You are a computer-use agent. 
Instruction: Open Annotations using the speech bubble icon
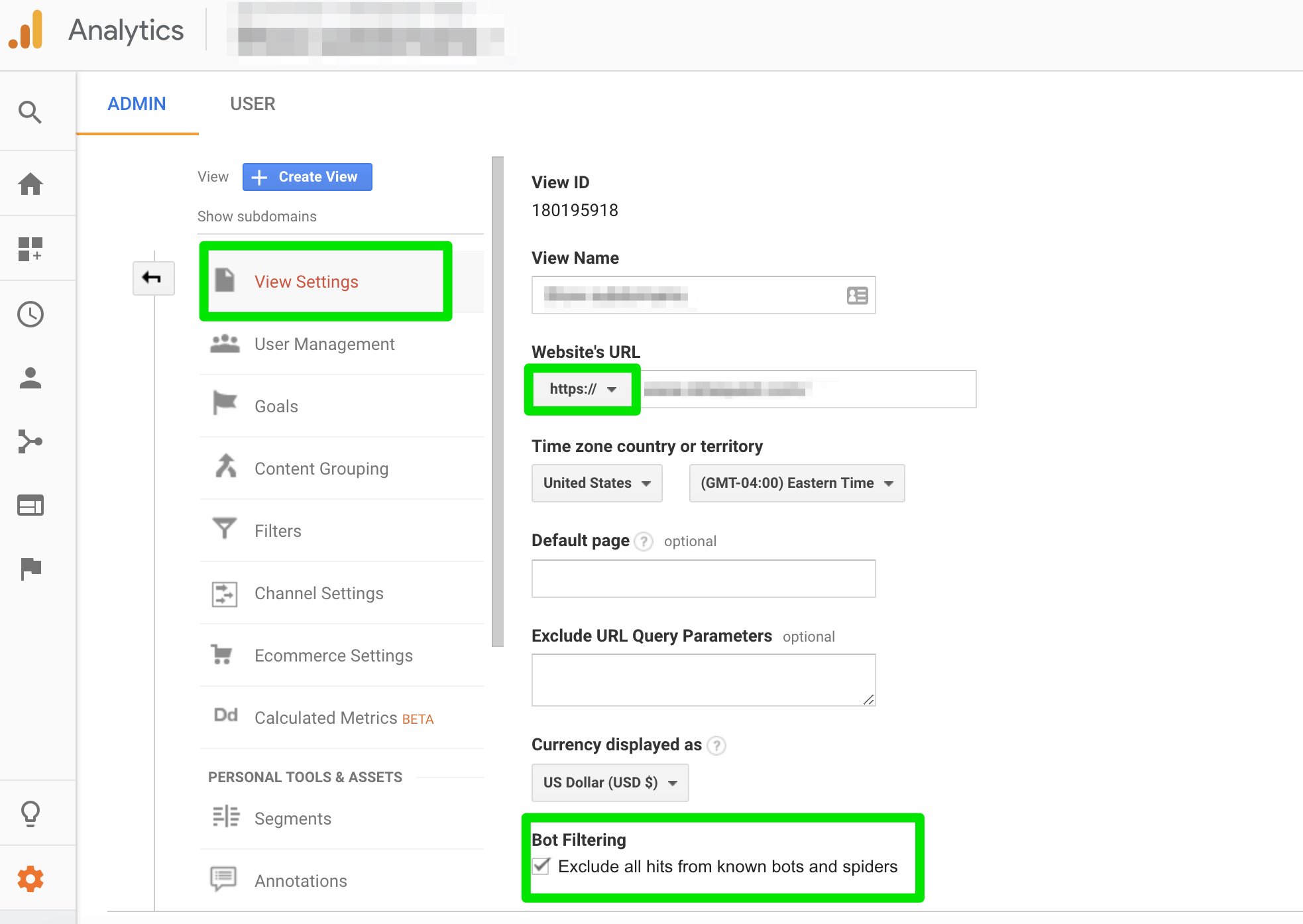[223, 878]
